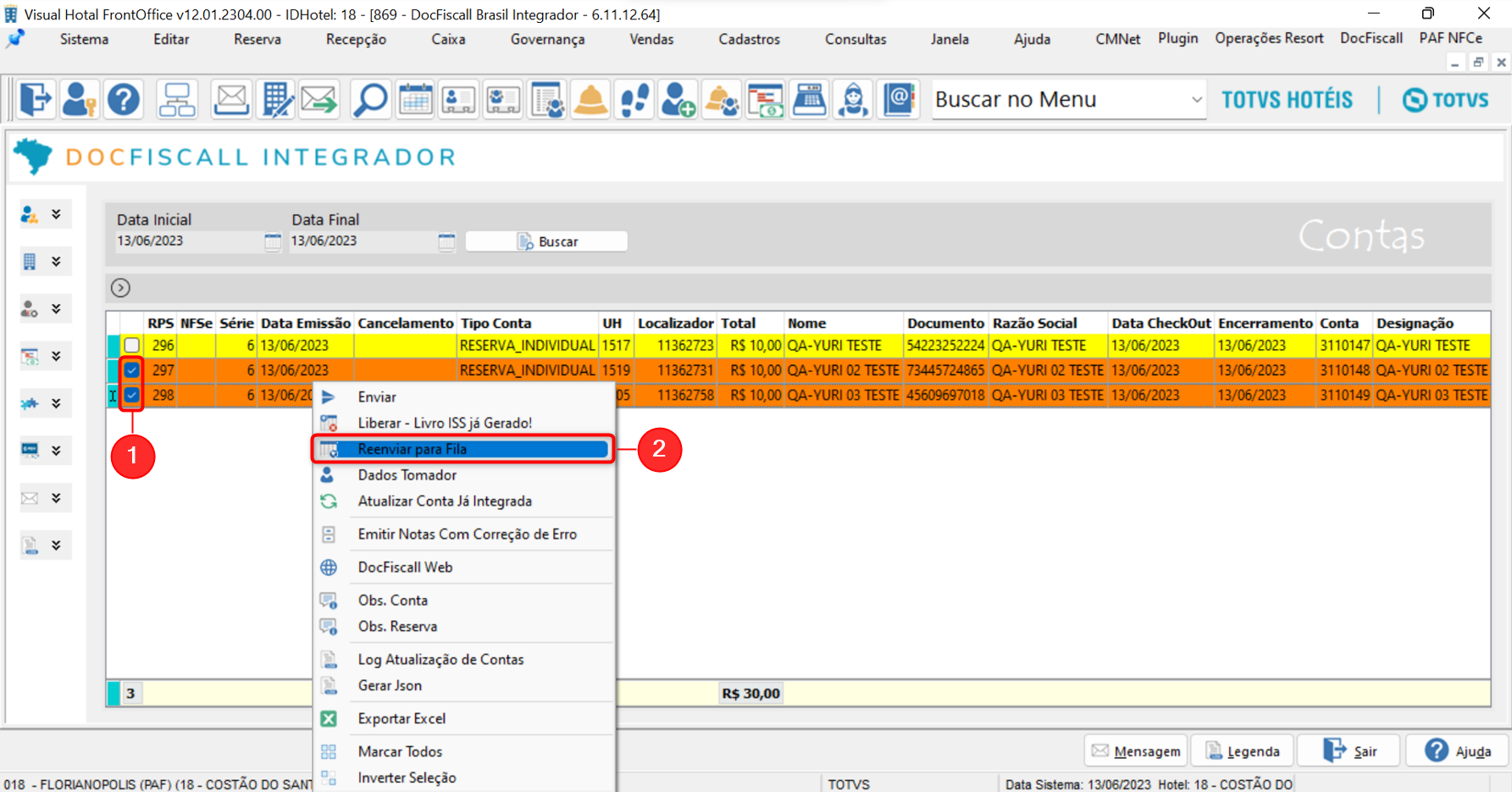1512x792 pixels.
Task: Click the pin icon left of Sistema
Action: tap(15, 39)
